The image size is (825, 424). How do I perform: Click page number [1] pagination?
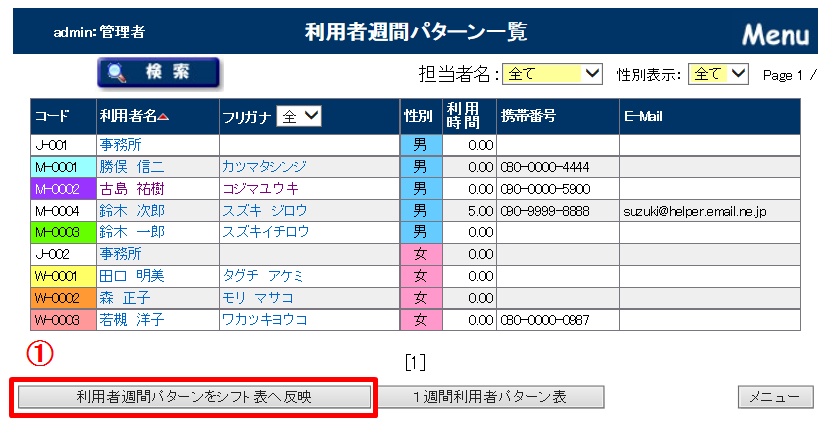pos(415,362)
